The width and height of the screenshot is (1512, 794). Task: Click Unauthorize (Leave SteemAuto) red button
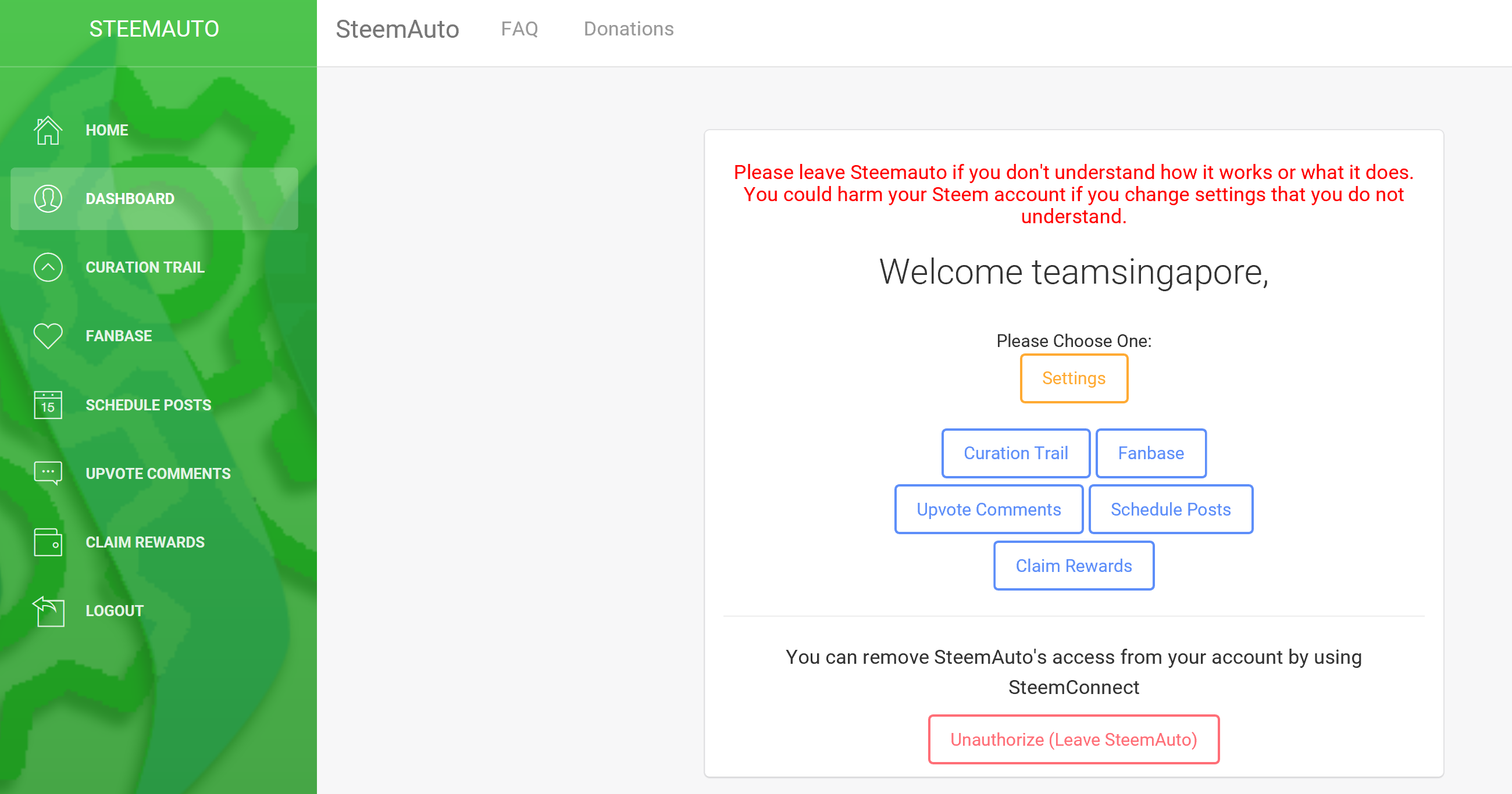(1073, 739)
